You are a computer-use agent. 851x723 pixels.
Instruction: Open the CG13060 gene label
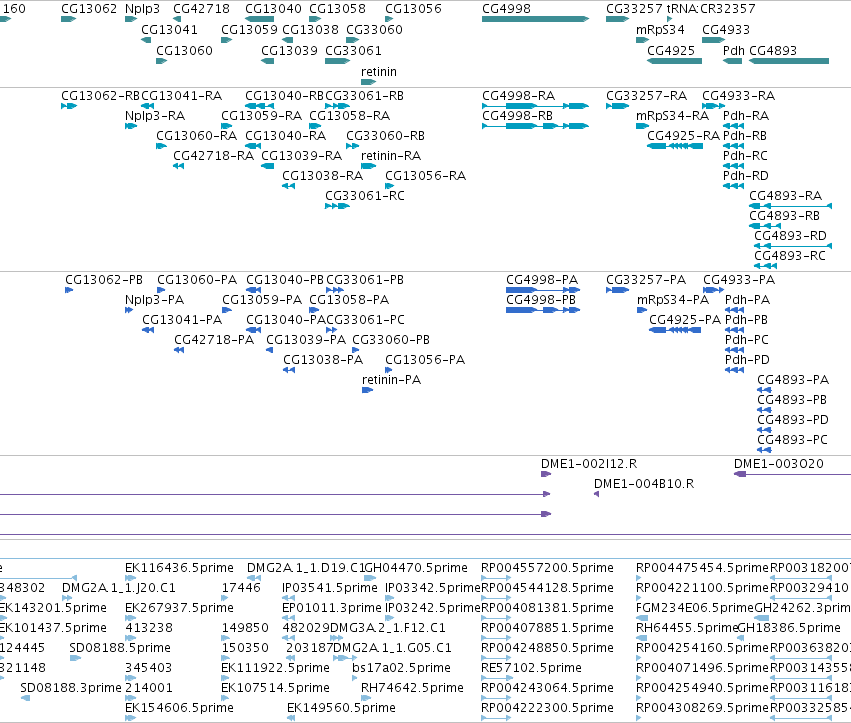click(x=185, y=50)
